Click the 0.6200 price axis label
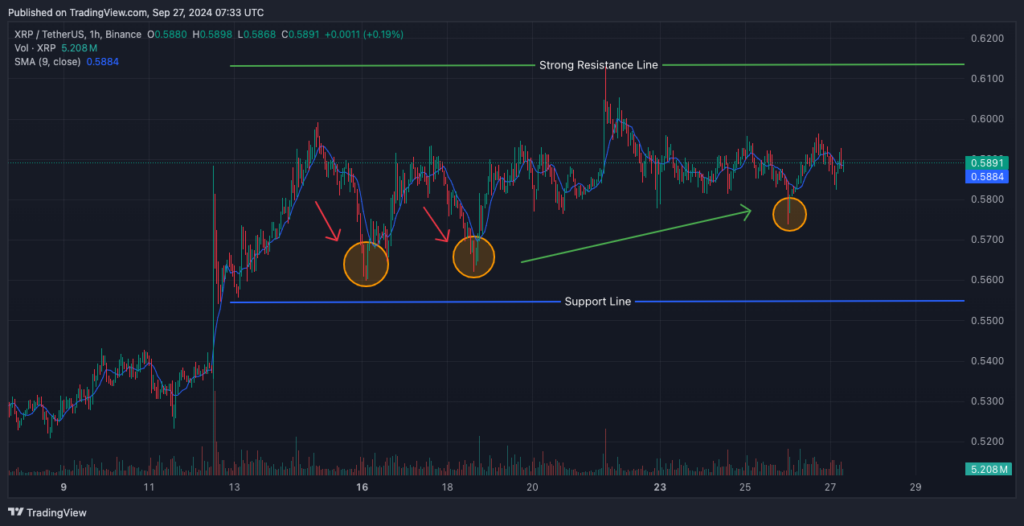 pos(986,38)
